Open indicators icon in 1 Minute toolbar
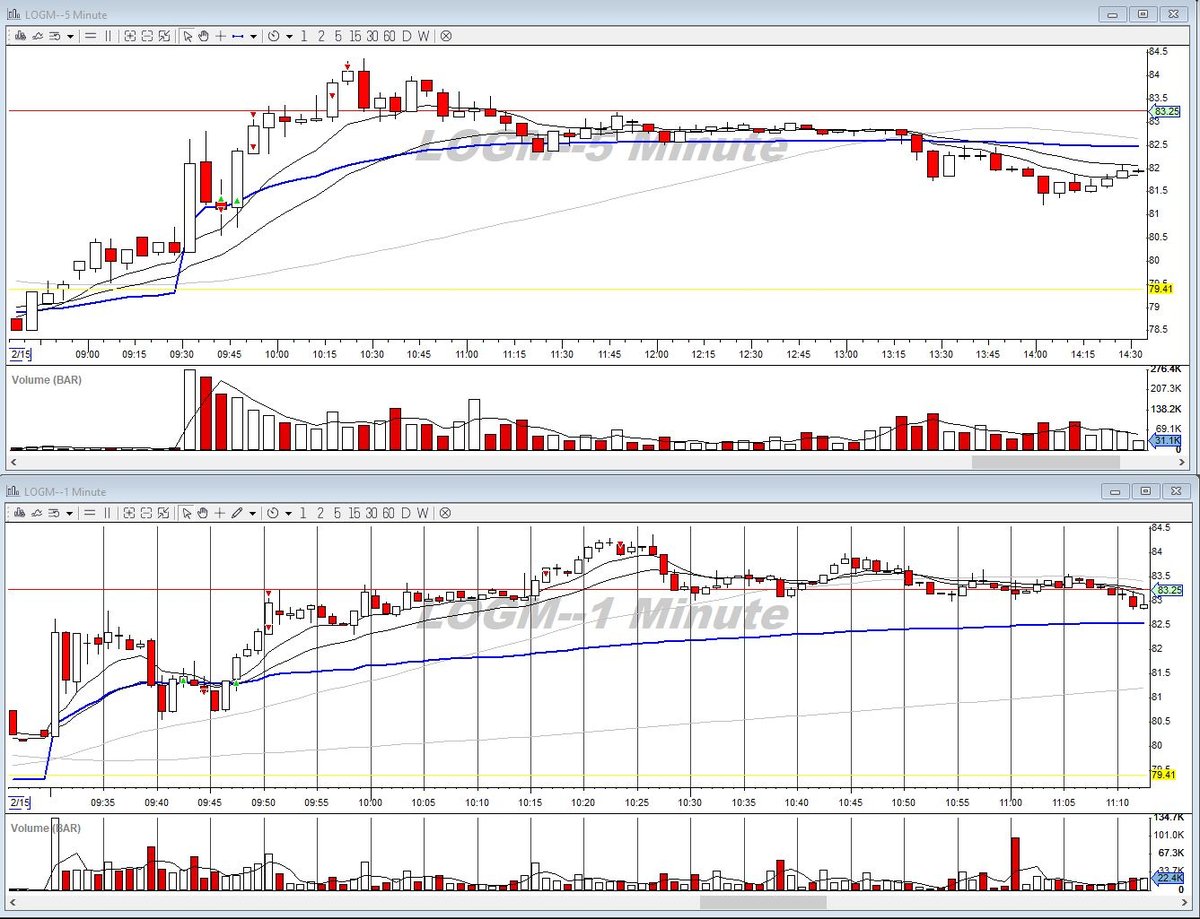The image size is (1200, 919). point(36,512)
